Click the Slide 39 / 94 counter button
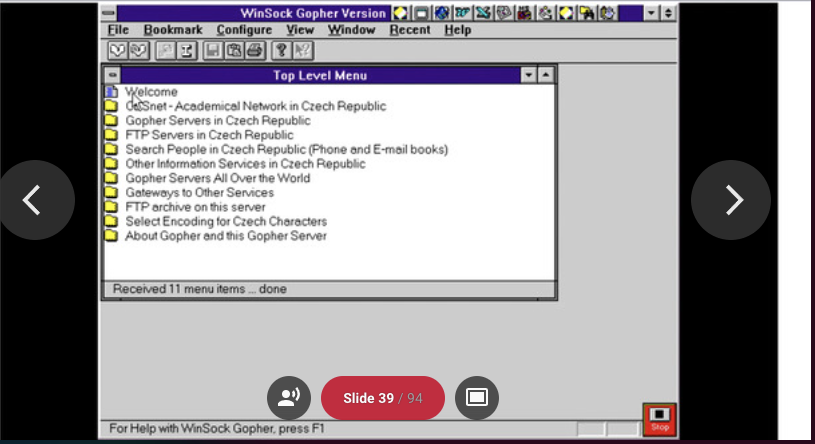815x444 pixels. [383, 398]
